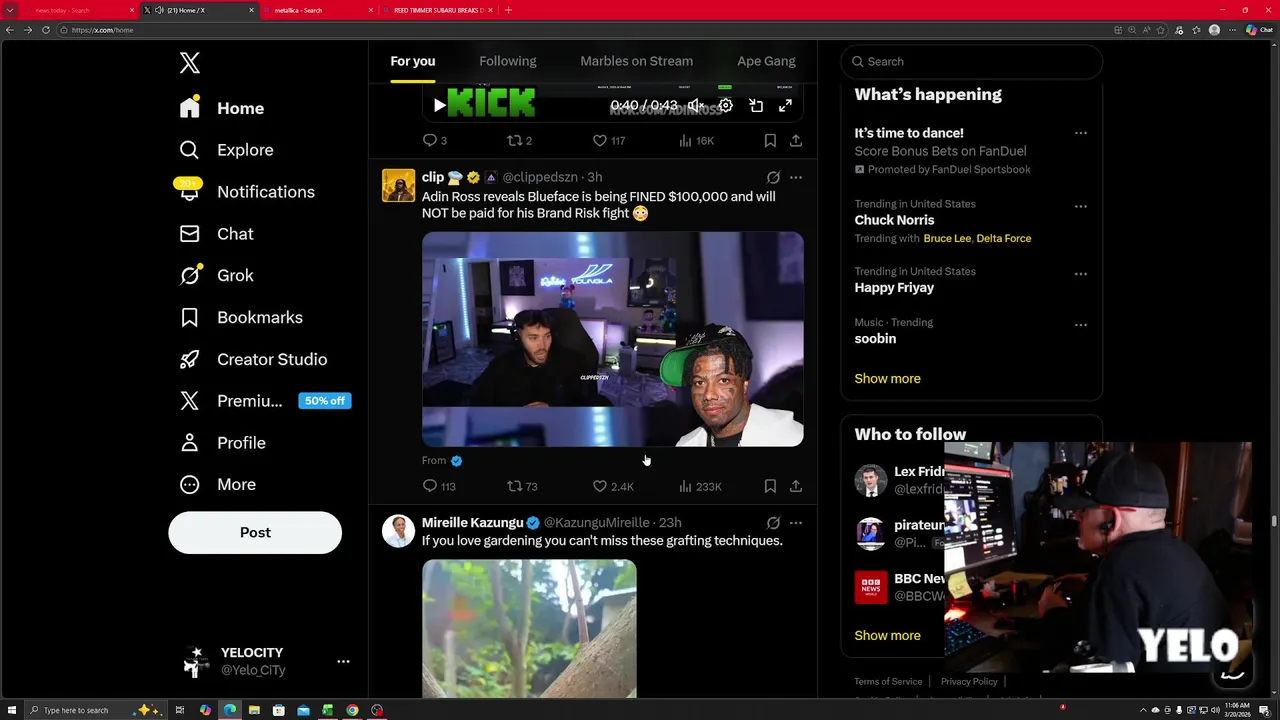
Task: Share the Blueface clip post
Action: click(x=796, y=486)
